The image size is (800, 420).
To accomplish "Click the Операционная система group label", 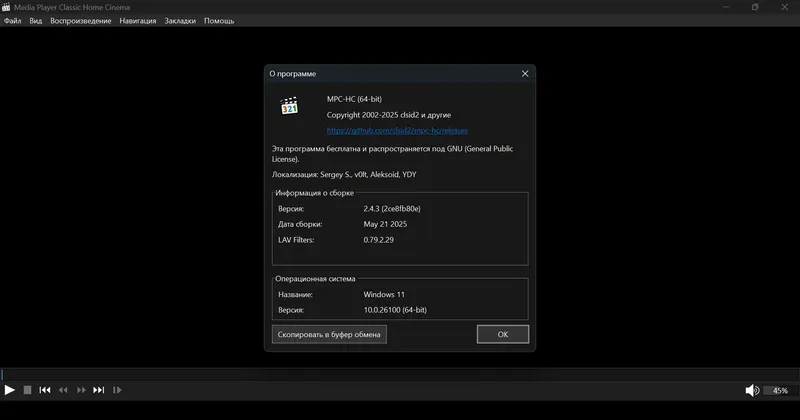I will tap(315, 279).
